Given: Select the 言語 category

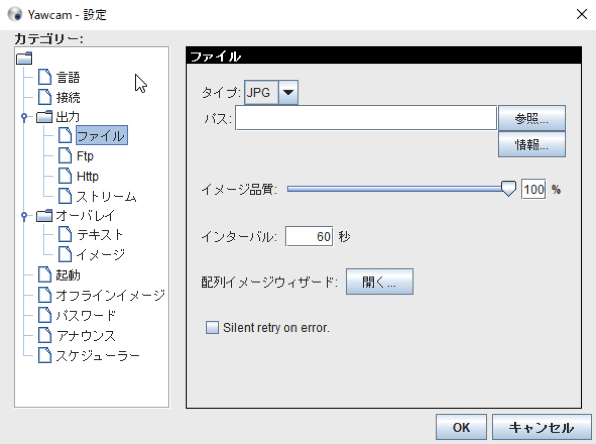Looking at the screenshot, I should tap(68, 78).
